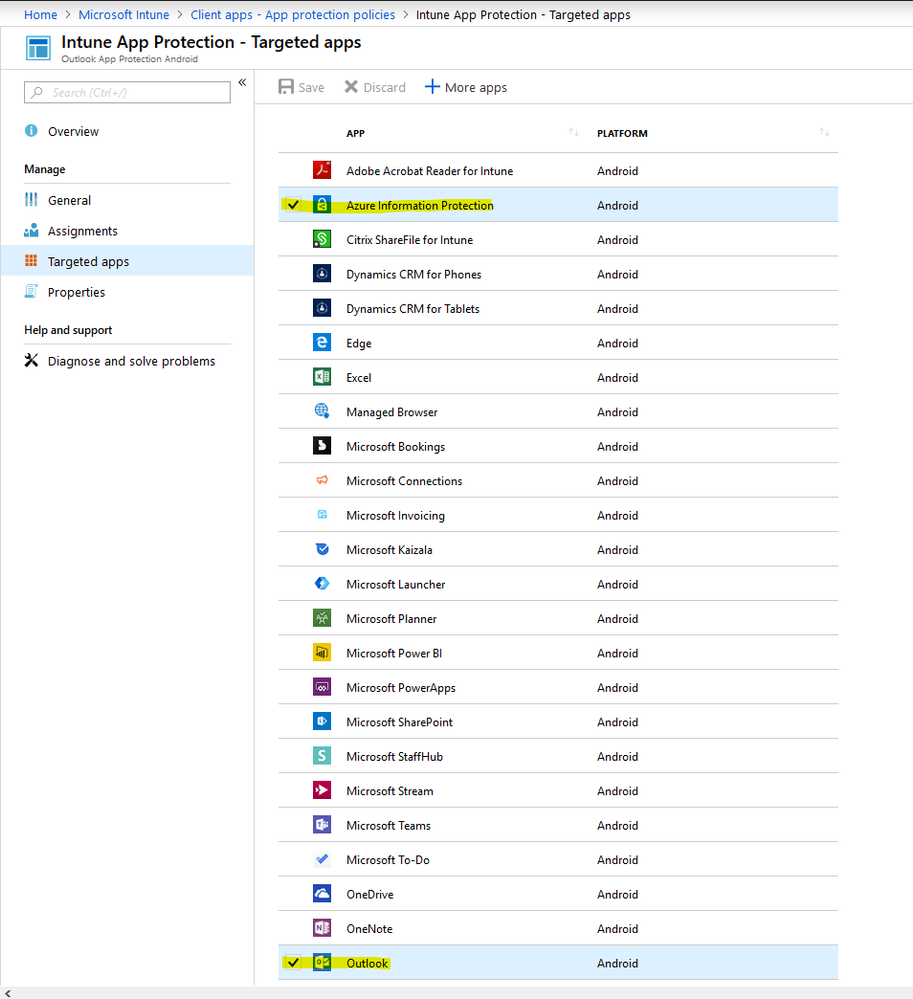
Task: Click the Microsoft PowerApps icon
Action: tap(322, 687)
